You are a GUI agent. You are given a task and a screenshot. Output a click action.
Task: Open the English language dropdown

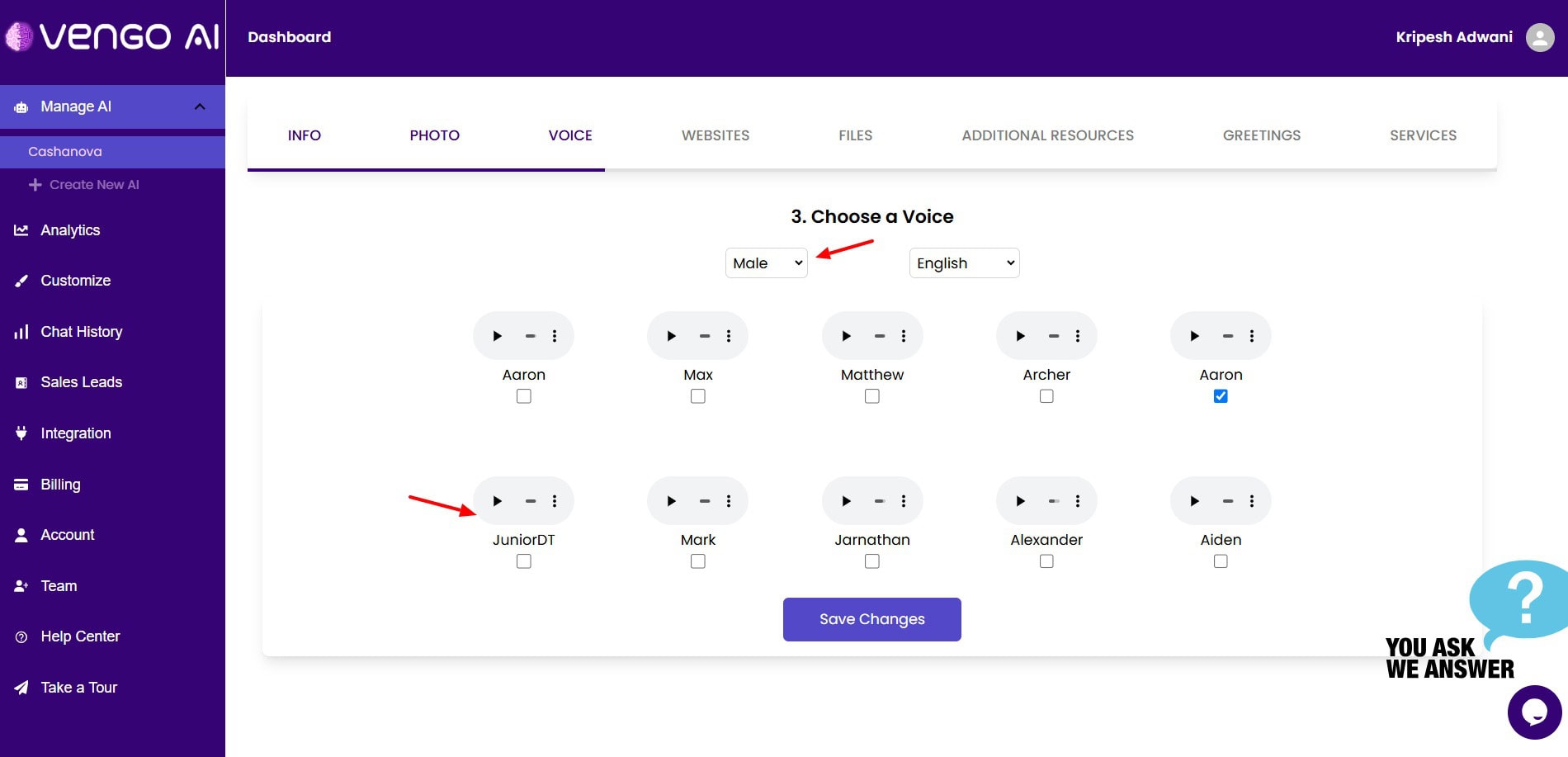(965, 263)
